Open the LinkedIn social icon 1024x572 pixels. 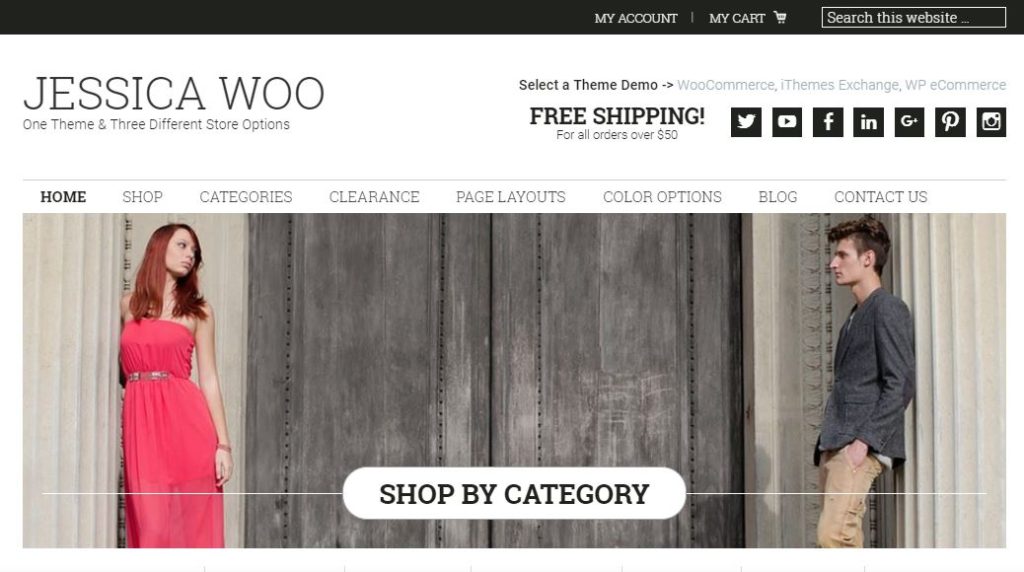point(869,122)
